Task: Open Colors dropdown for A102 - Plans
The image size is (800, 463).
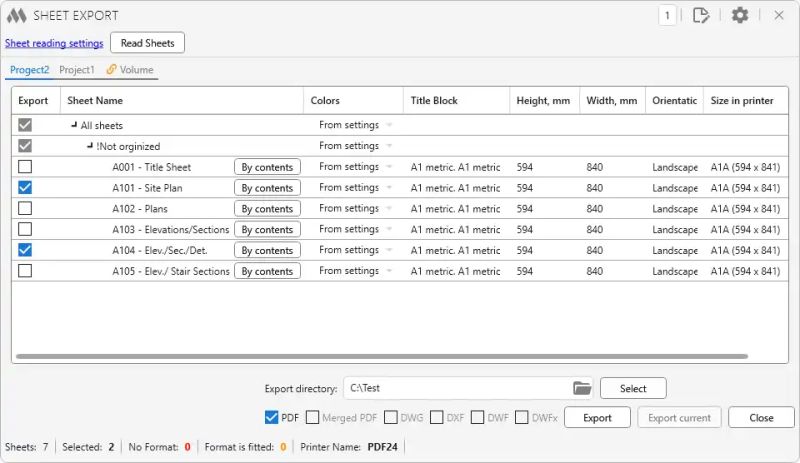Action: click(389, 209)
